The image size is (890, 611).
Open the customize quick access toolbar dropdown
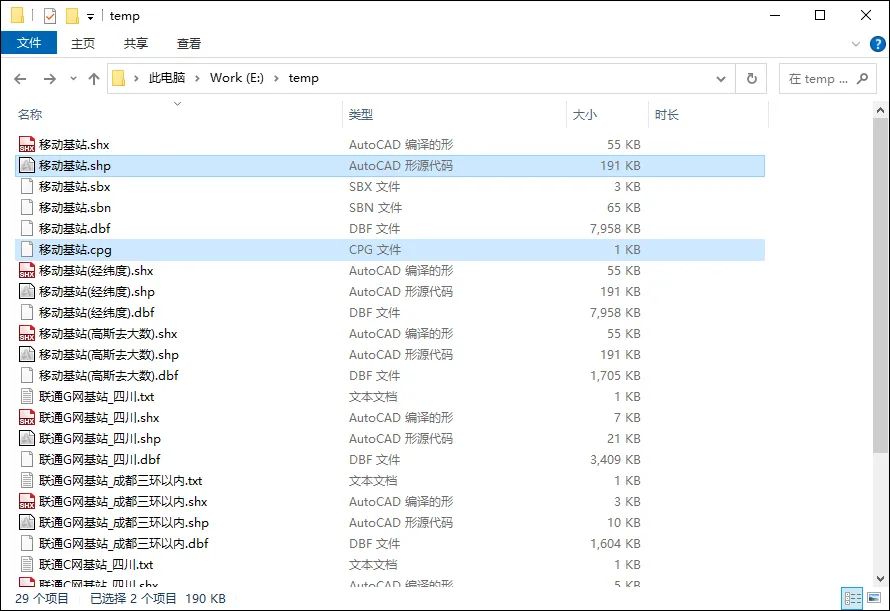(x=90, y=17)
